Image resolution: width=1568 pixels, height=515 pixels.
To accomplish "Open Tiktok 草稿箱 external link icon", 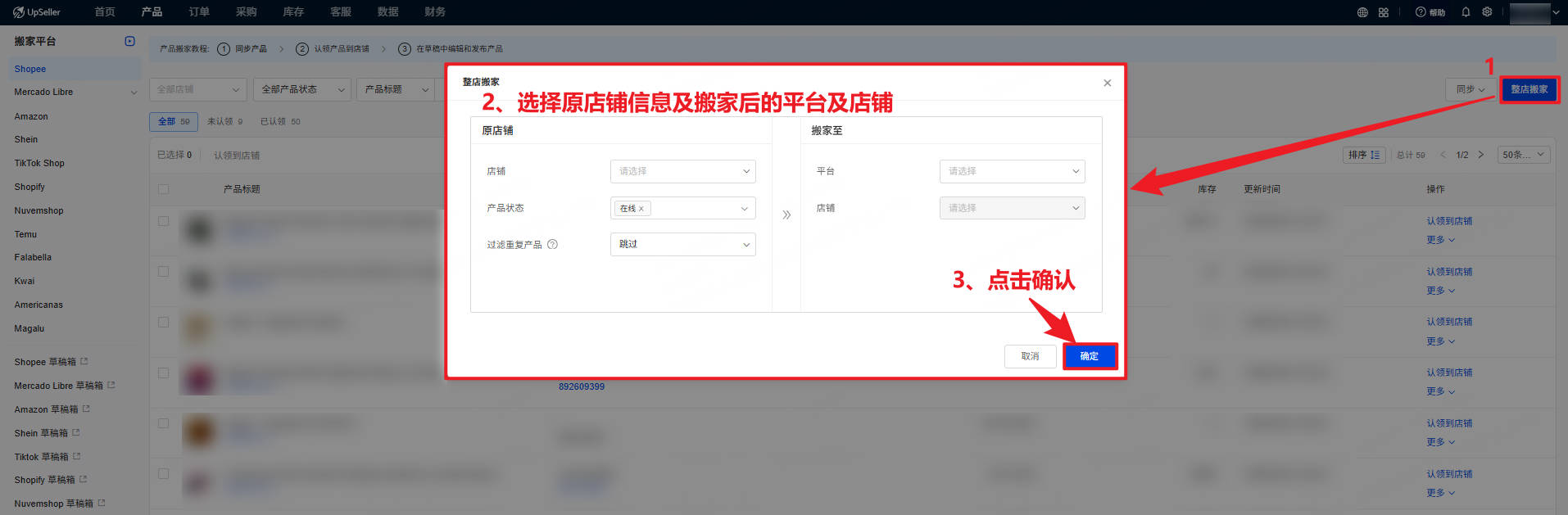I will 77,456.
